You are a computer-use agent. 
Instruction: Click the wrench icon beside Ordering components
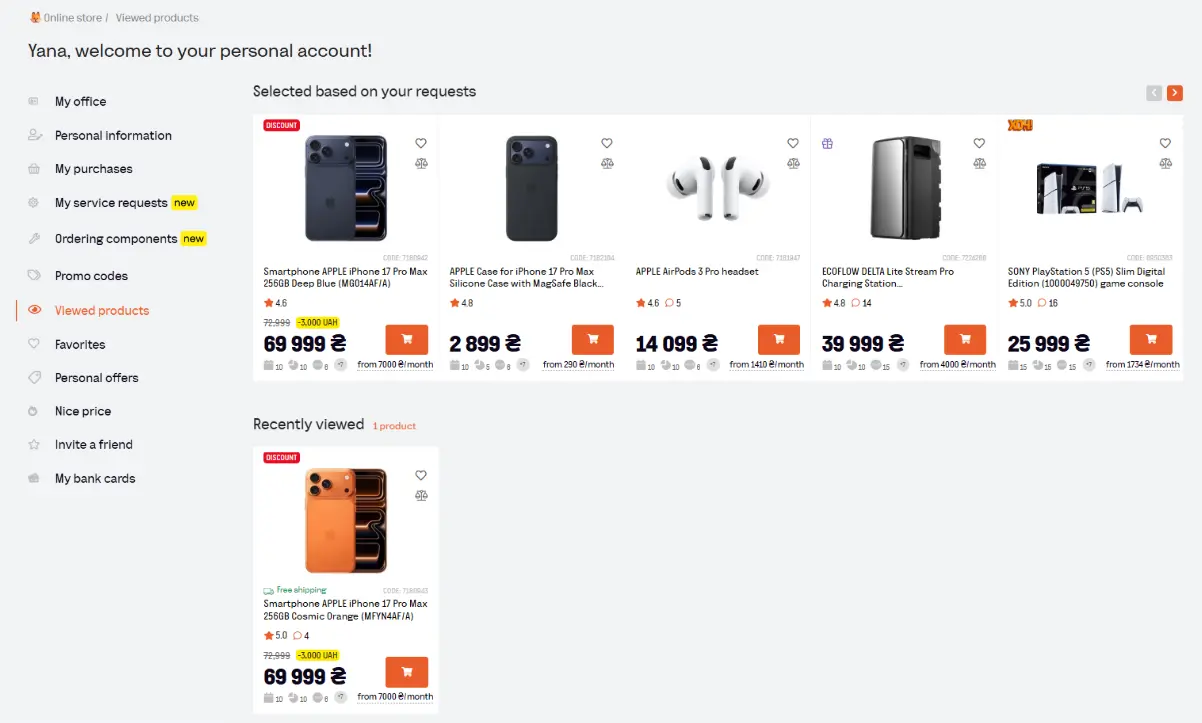click(x=35, y=238)
